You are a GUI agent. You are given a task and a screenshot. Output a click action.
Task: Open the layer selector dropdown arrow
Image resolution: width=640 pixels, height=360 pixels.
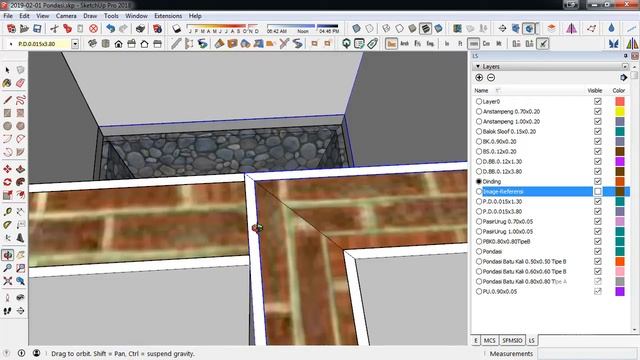tap(75, 44)
